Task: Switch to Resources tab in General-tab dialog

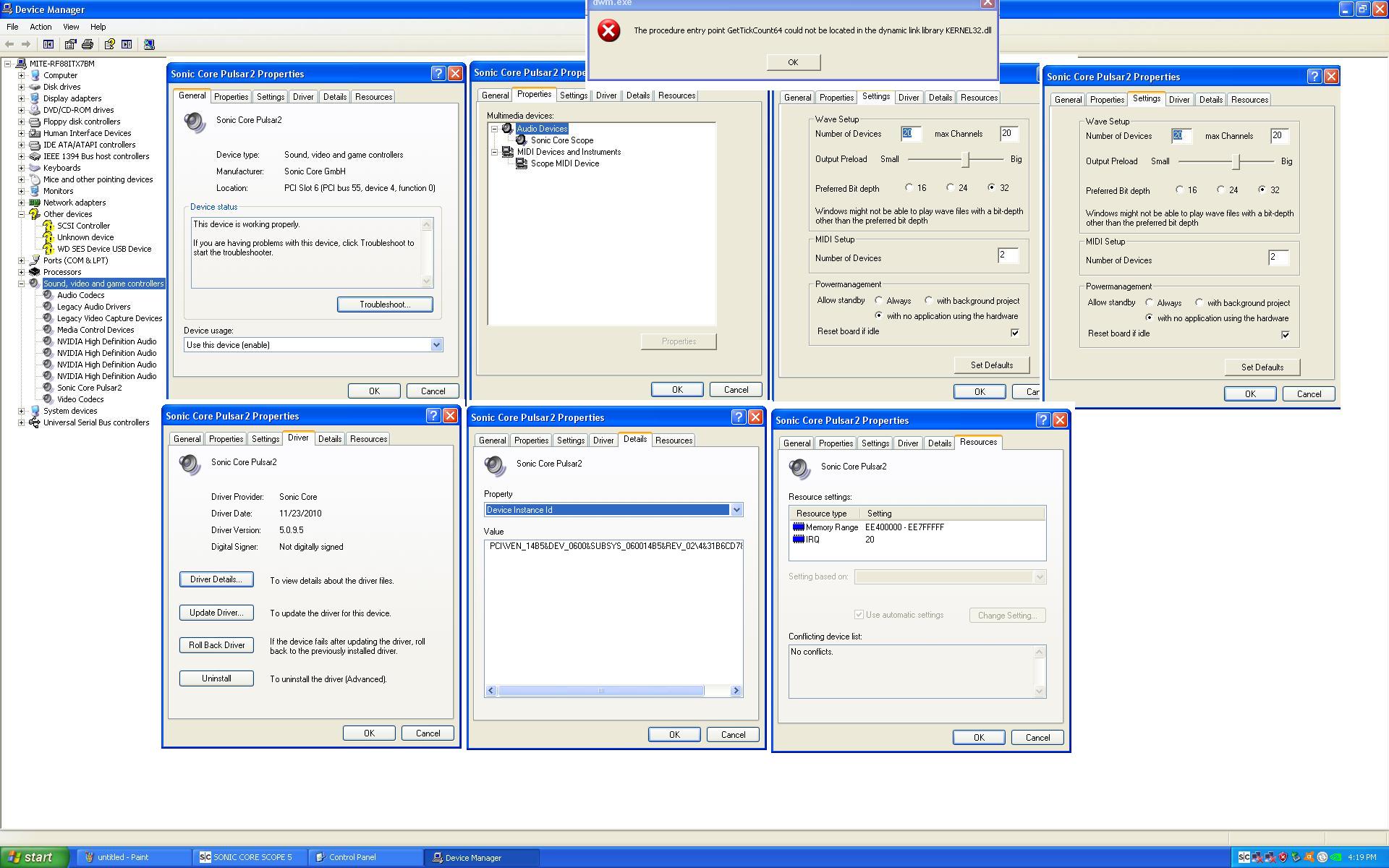Action: 373,96
